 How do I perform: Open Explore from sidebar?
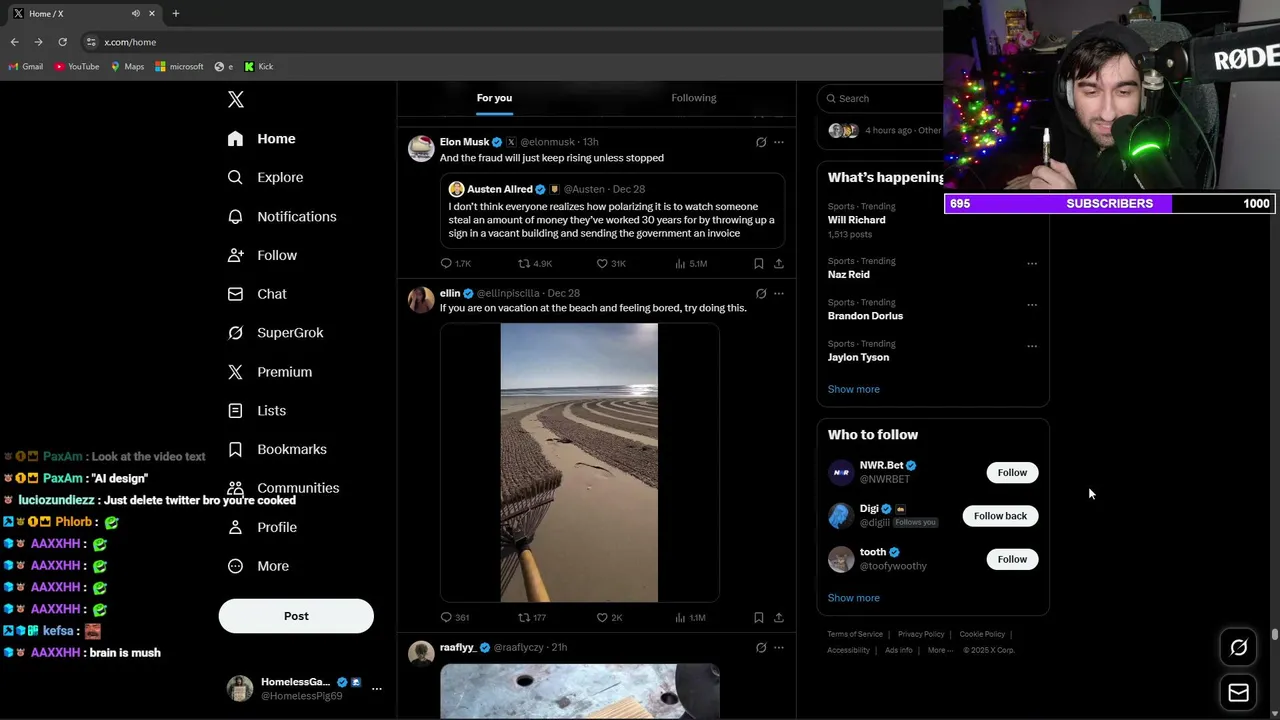(265, 177)
